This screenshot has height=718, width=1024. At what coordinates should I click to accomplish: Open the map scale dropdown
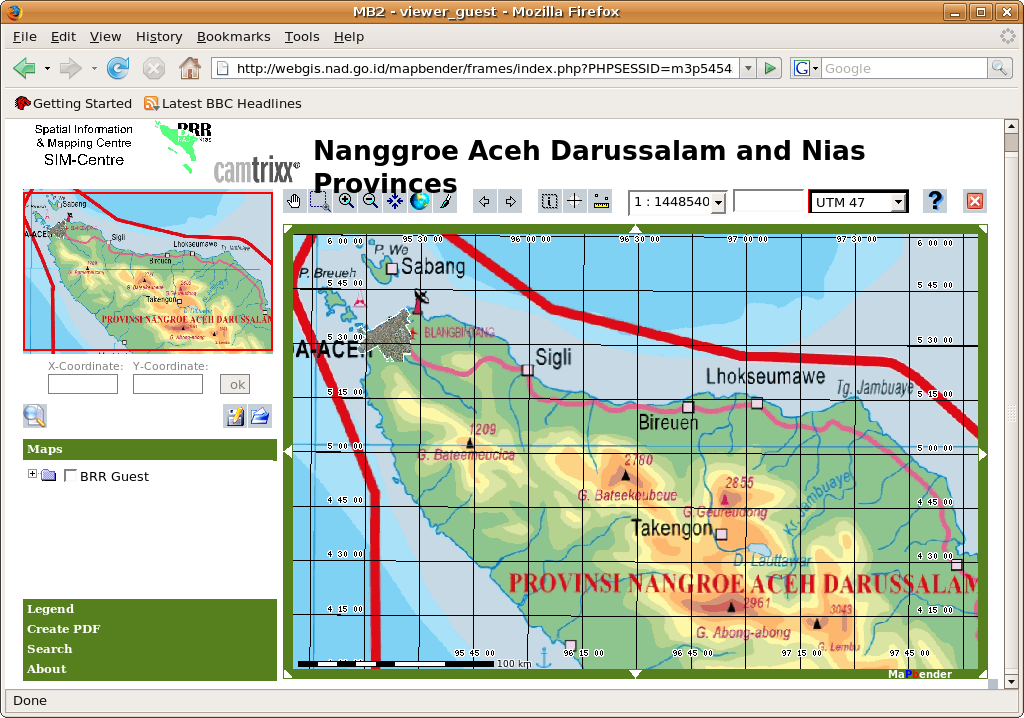[718, 203]
